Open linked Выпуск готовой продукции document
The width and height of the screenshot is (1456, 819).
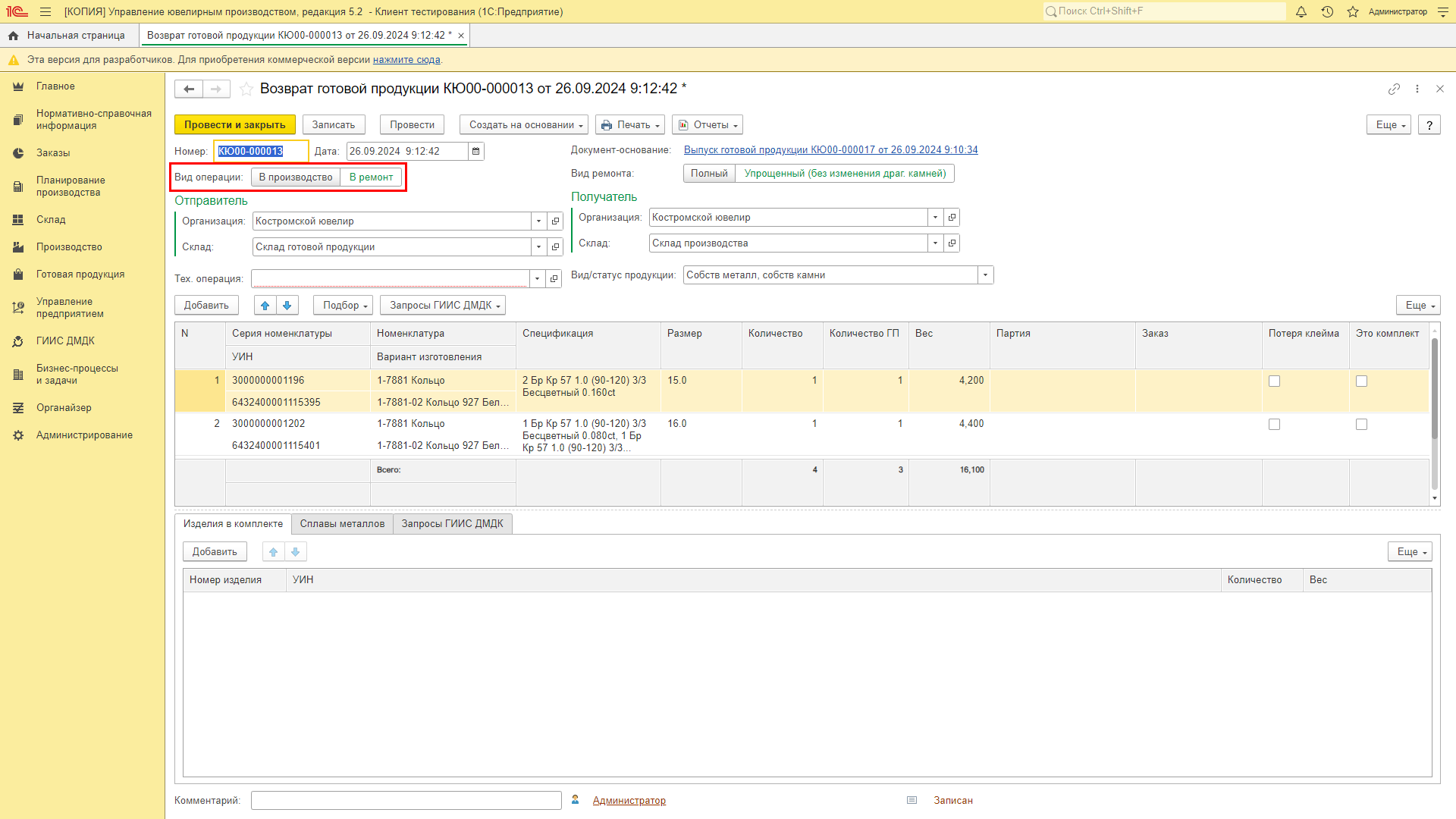point(830,150)
